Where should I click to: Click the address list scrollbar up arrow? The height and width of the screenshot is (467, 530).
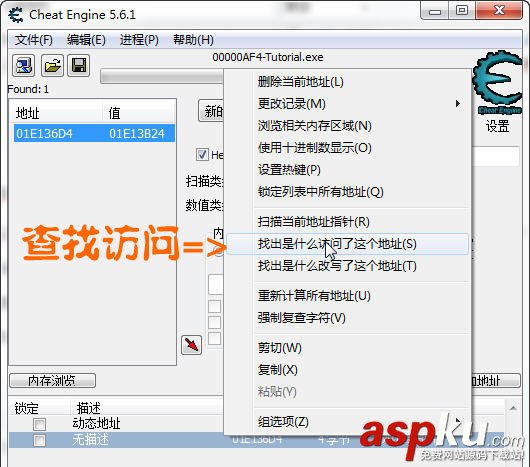(513, 408)
